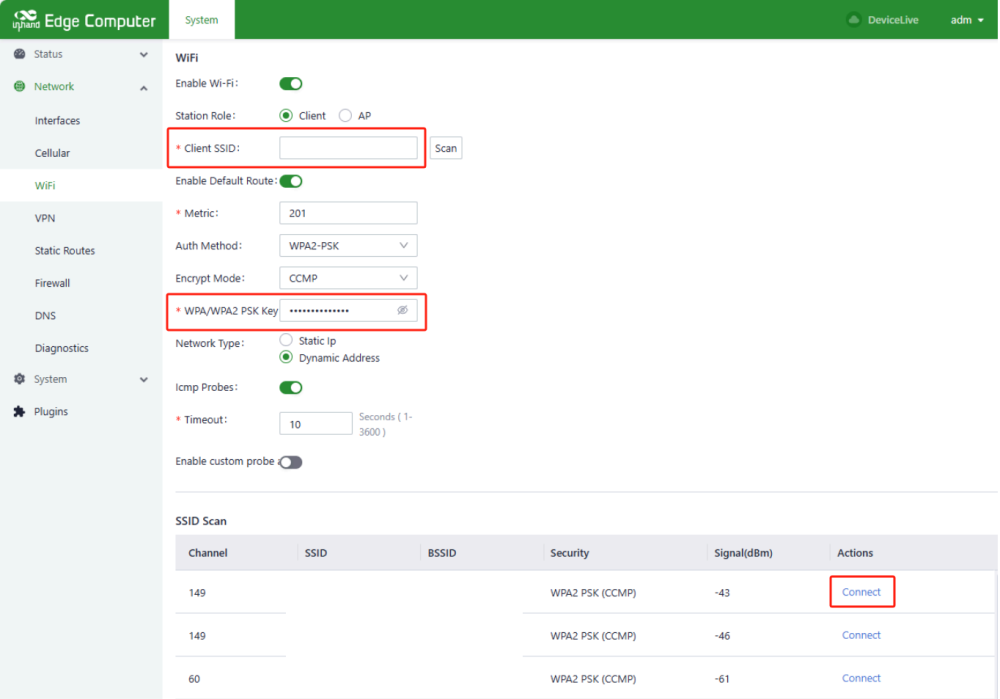Show the WPA/WPA2 PSK key via eye icon
This screenshot has width=1000, height=699.
pyautogui.click(x=402, y=311)
